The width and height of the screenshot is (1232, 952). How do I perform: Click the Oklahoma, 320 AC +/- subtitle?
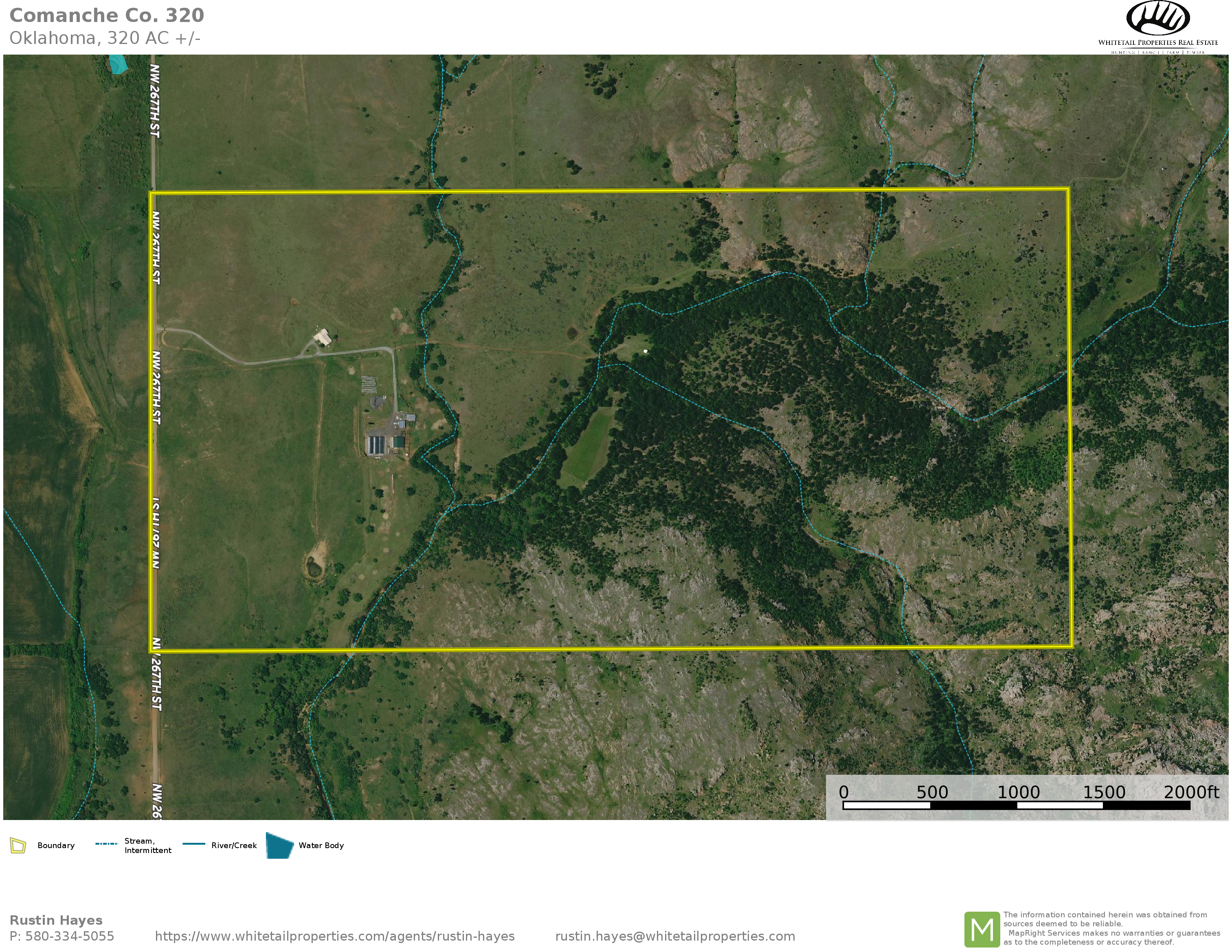coord(105,38)
